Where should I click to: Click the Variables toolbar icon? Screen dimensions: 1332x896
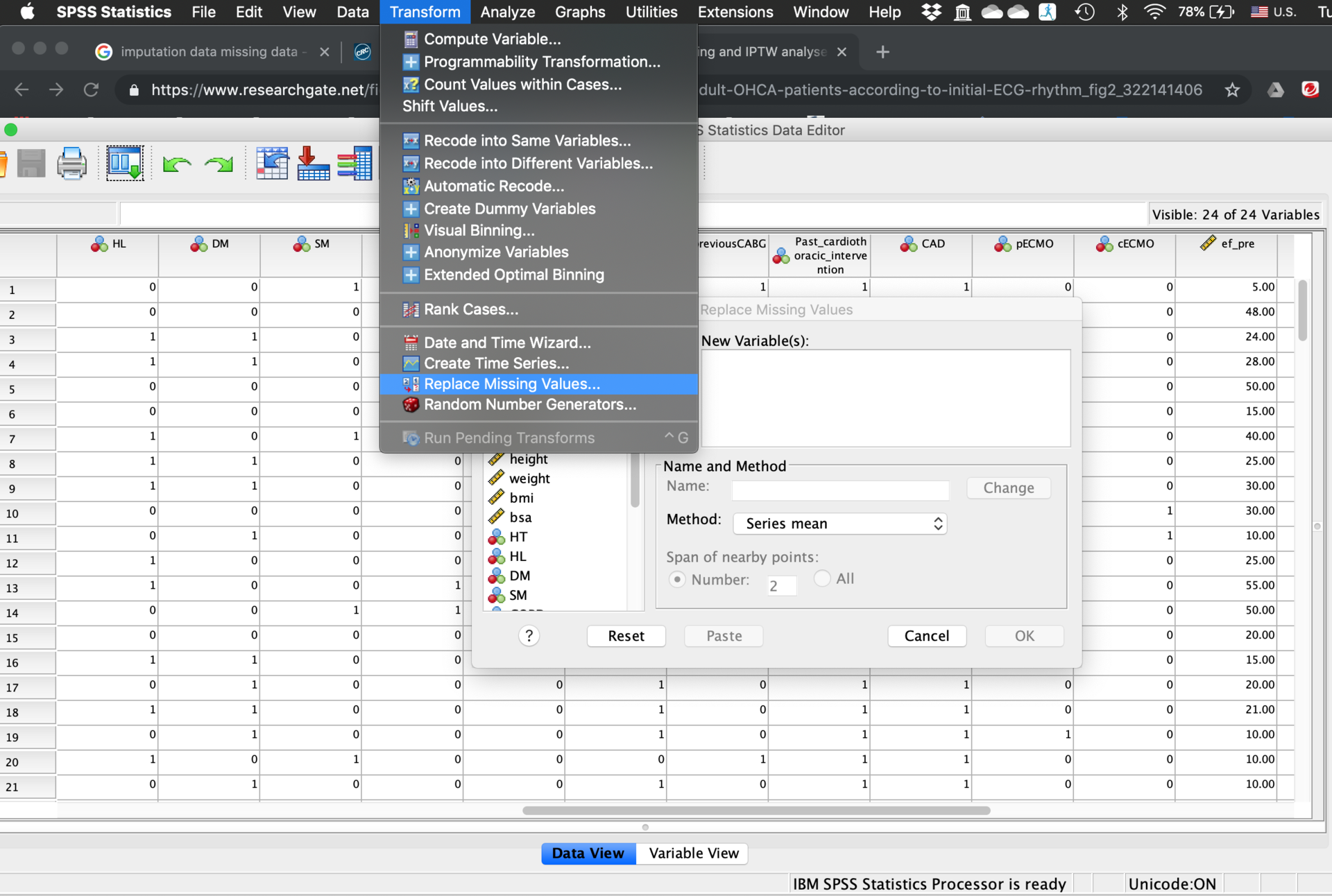[355, 164]
